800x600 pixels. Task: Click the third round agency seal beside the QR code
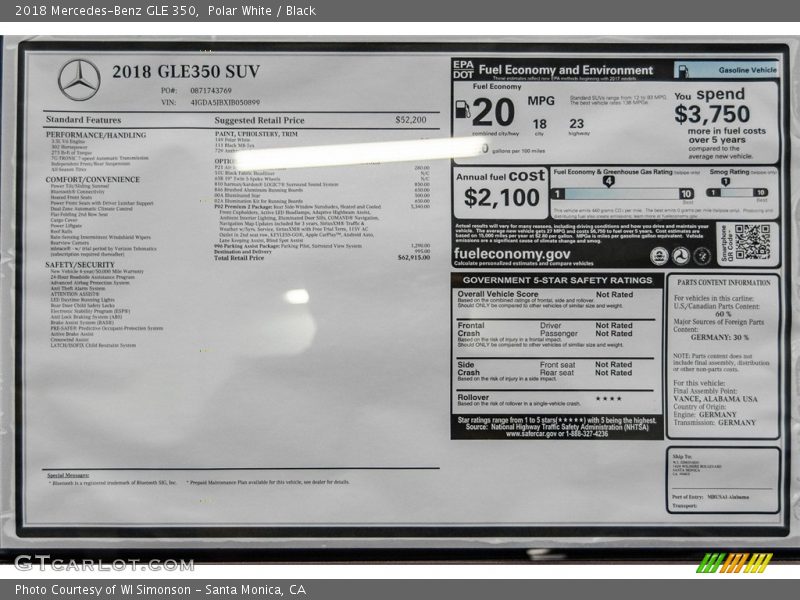click(702, 256)
